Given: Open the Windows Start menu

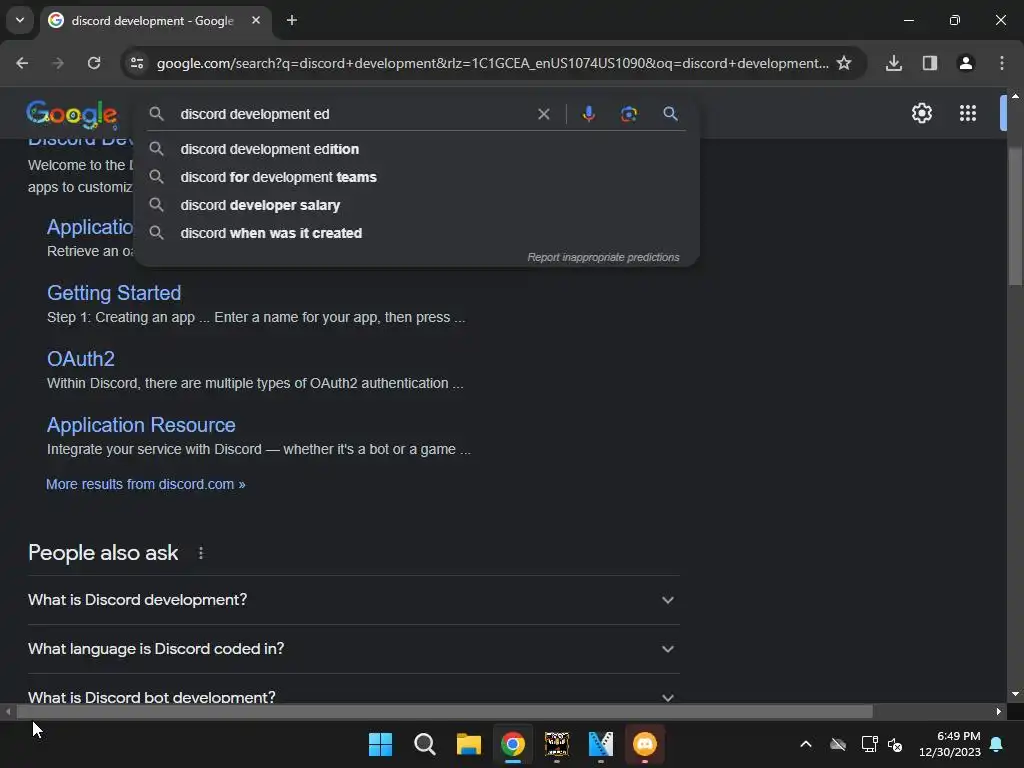Looking at the screenshot, I should pyautogui.click(x=380, y=744).
